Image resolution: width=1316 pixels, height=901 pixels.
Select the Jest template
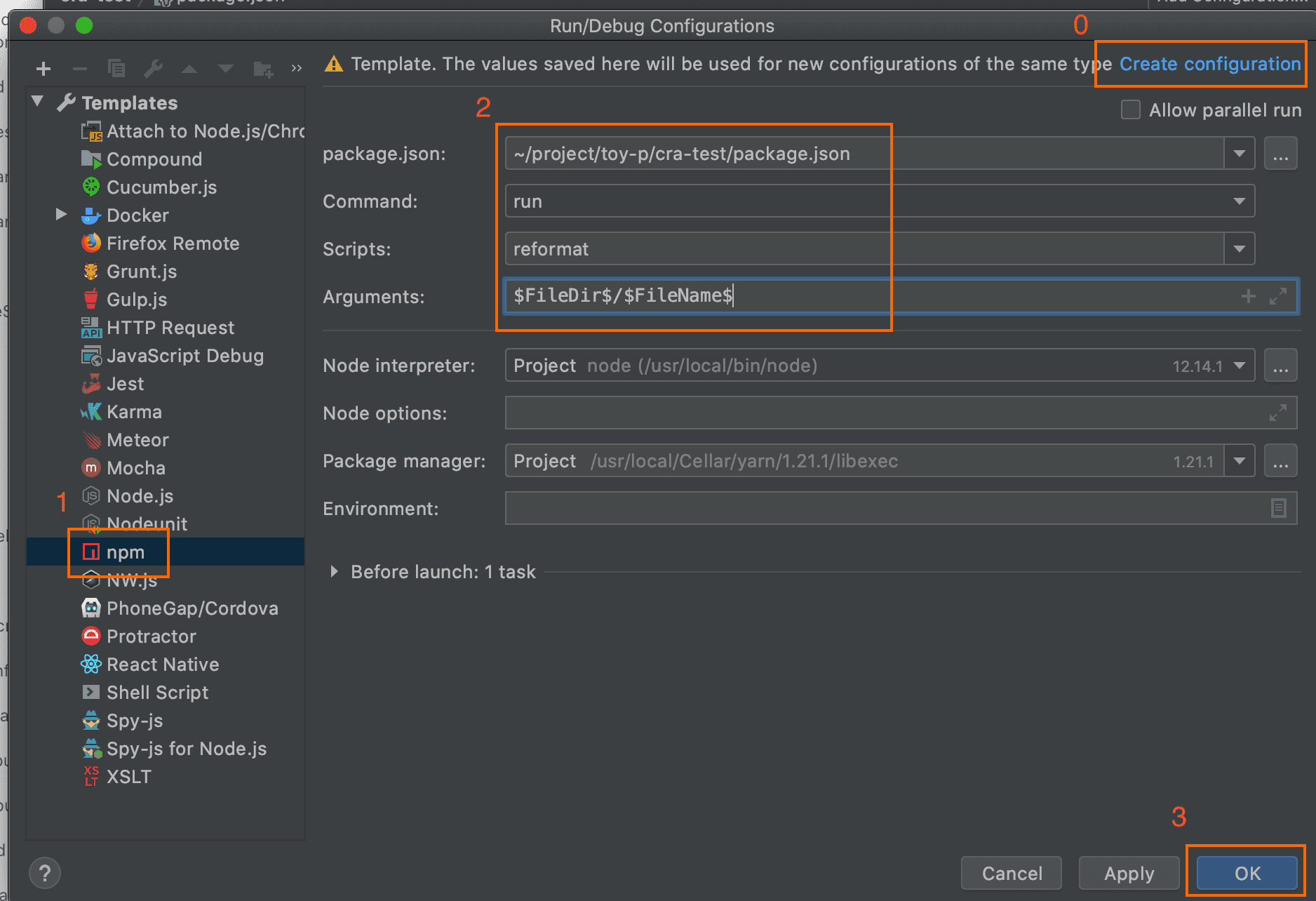pyautogui.click(x=125, y=384)
